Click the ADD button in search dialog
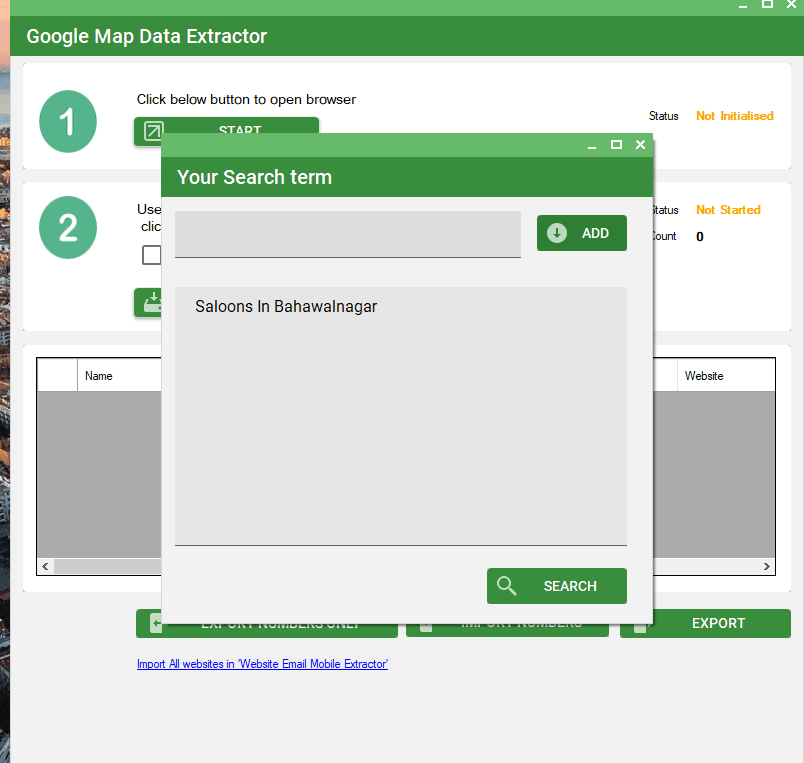Screen dimensions: 804x763 (x=581, y=233)
